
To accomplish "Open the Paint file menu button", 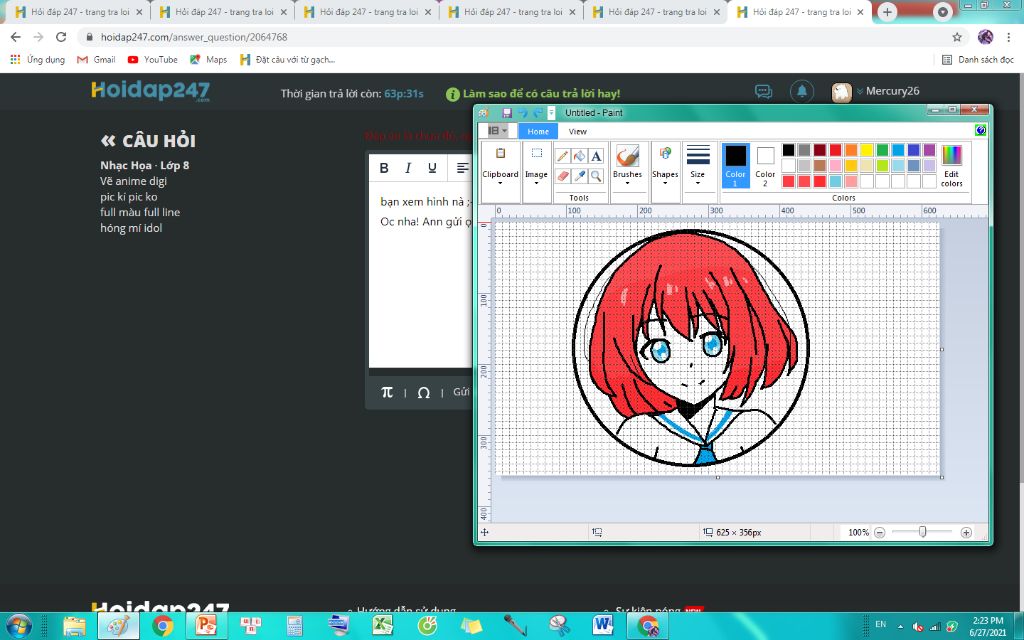I will (498, 131).
